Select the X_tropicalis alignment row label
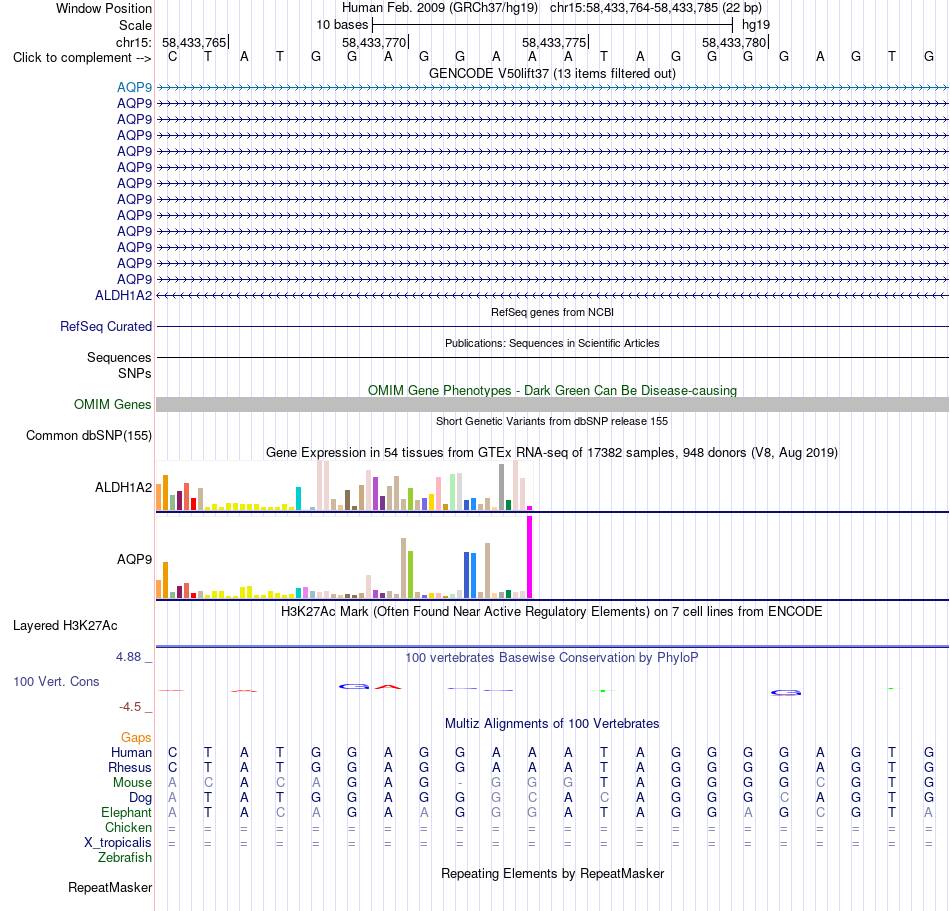 [118, 843]
